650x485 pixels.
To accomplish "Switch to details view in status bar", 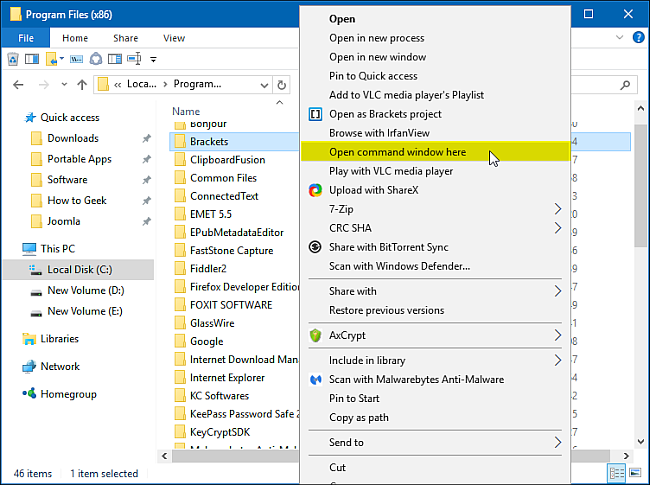I will coord(616,472).
